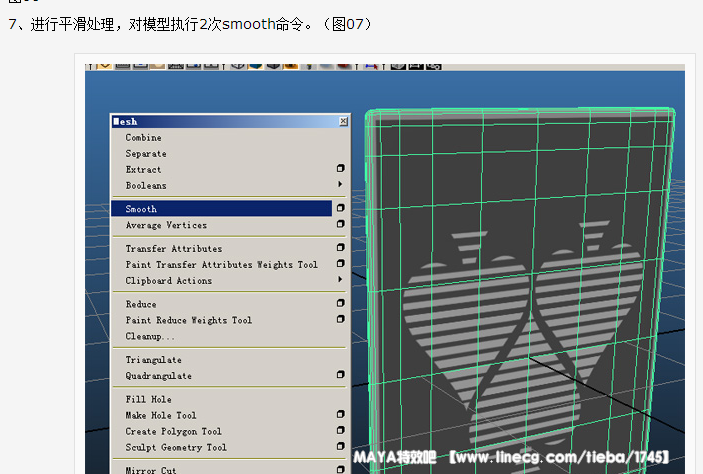Click the Separate menu entry
The image size is (703, 474).
tap(146, 154)
